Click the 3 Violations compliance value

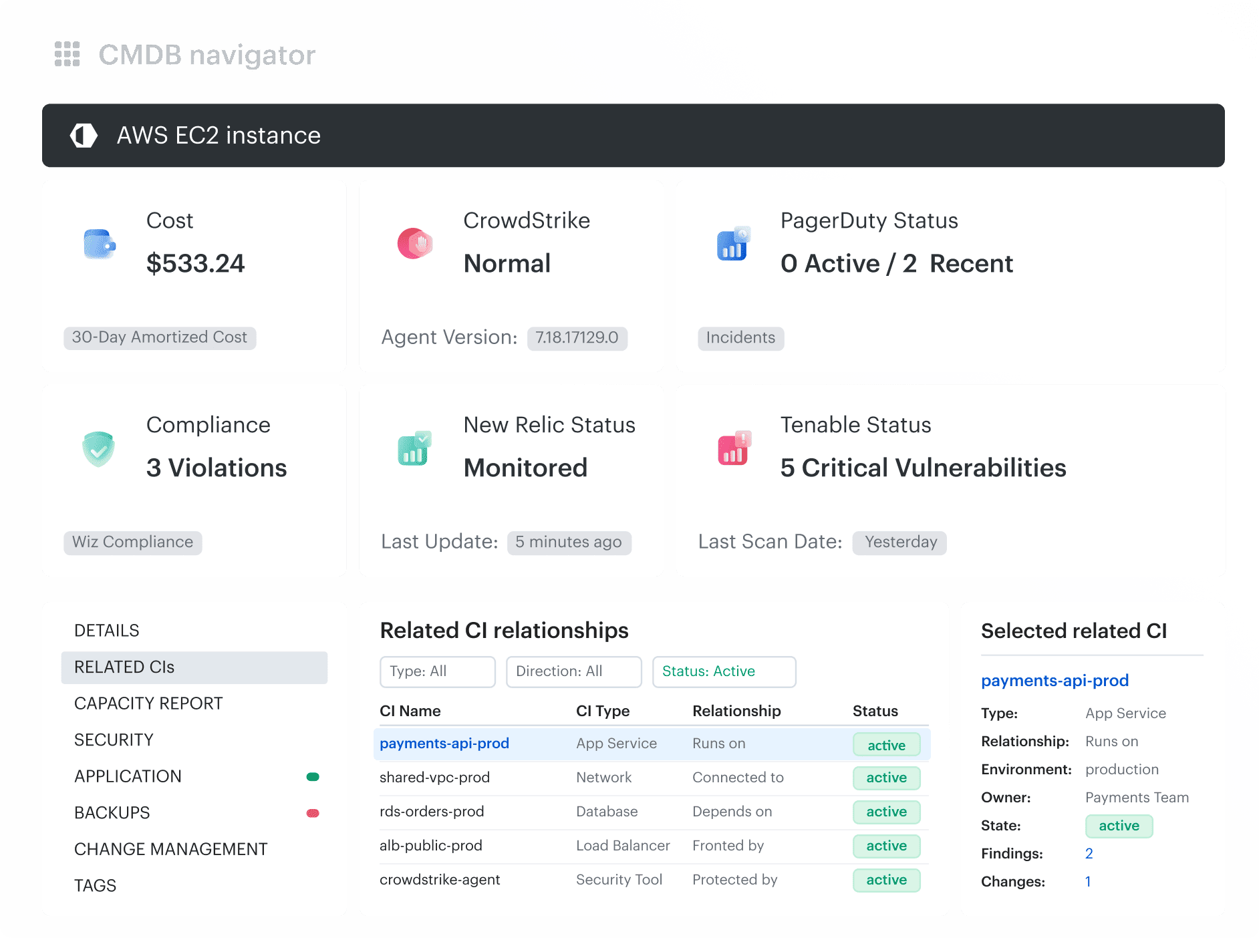pos(217,468)
